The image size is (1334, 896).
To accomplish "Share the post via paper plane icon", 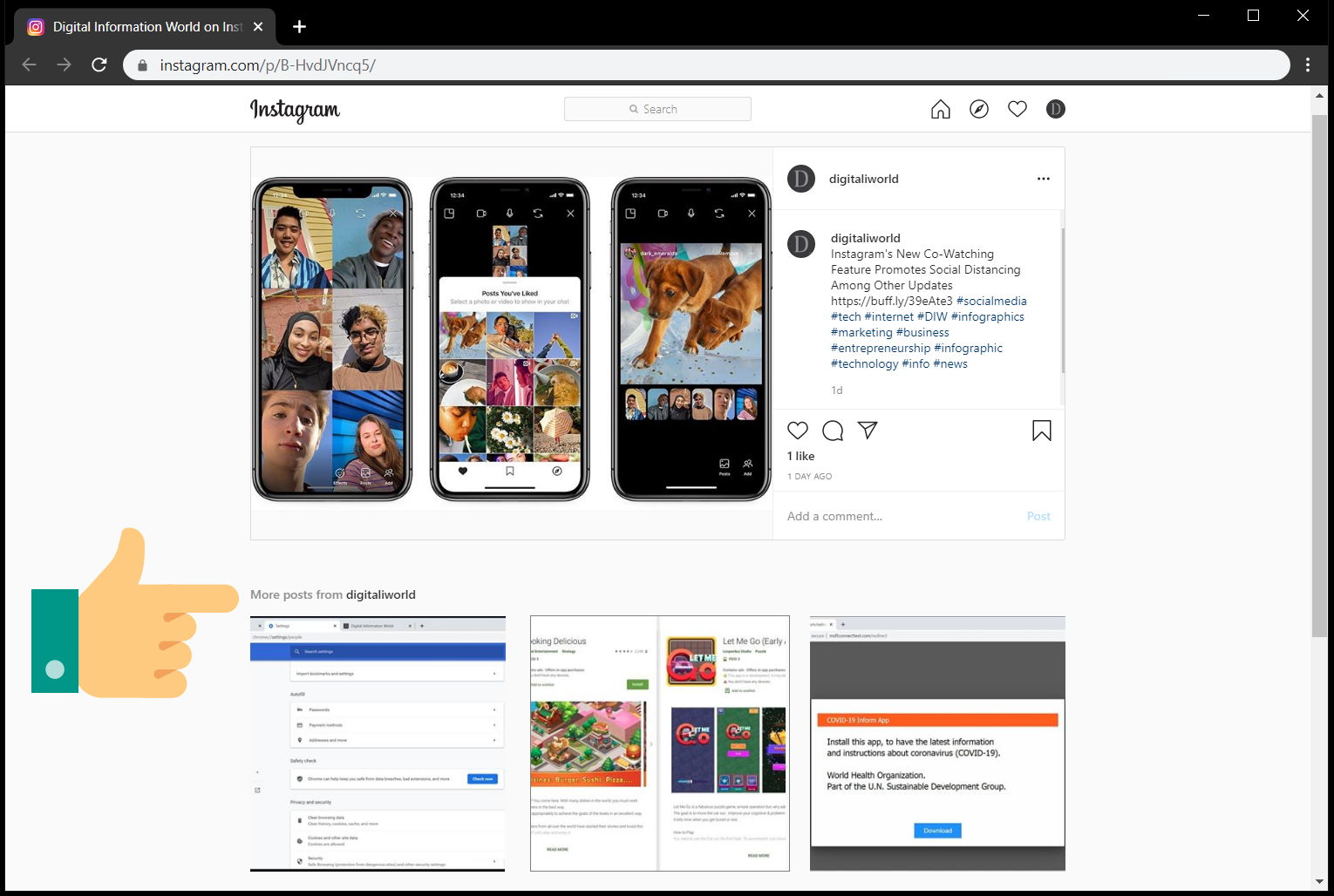I will [868, 430].
